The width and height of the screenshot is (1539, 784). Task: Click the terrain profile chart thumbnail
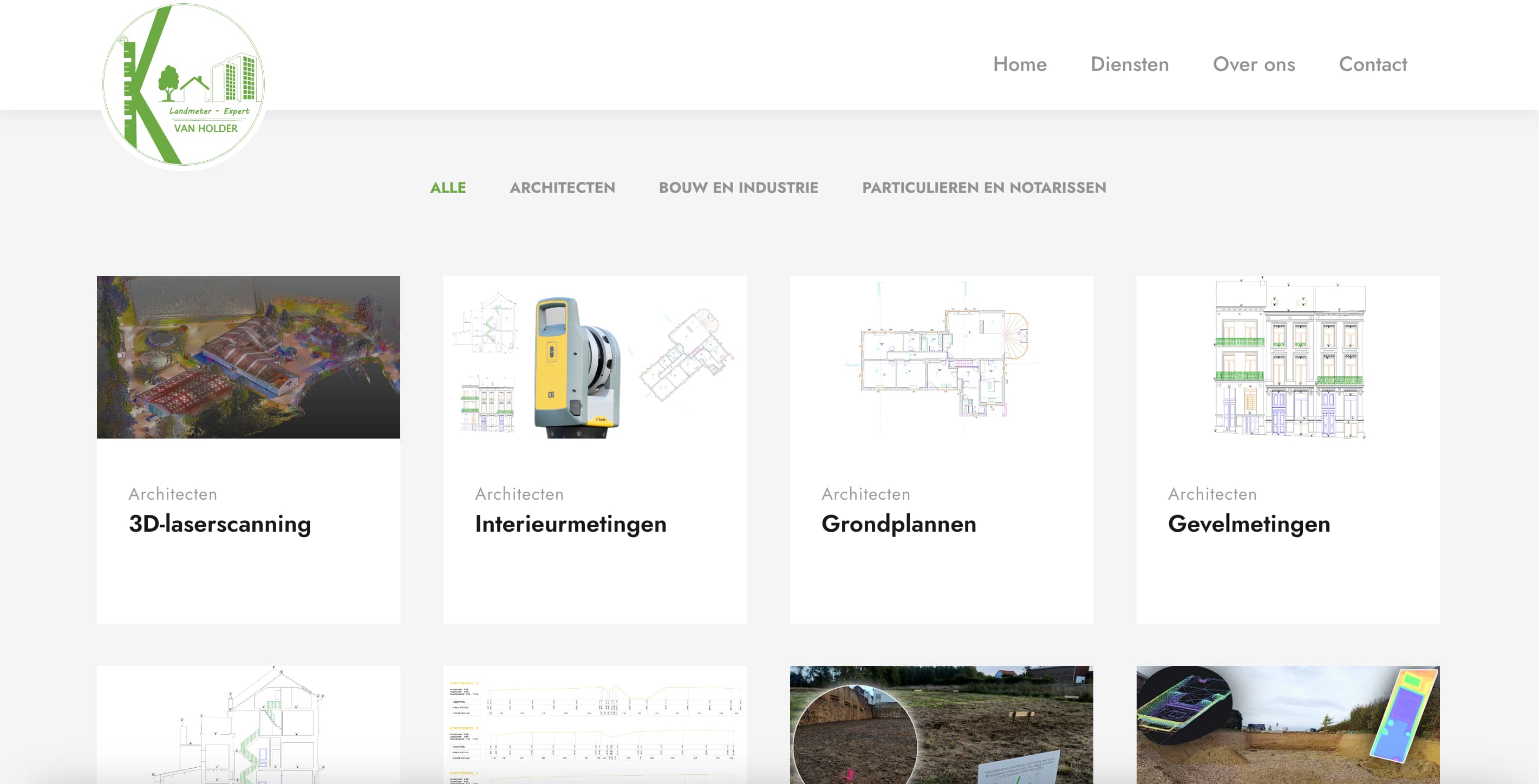coord(594,735)
